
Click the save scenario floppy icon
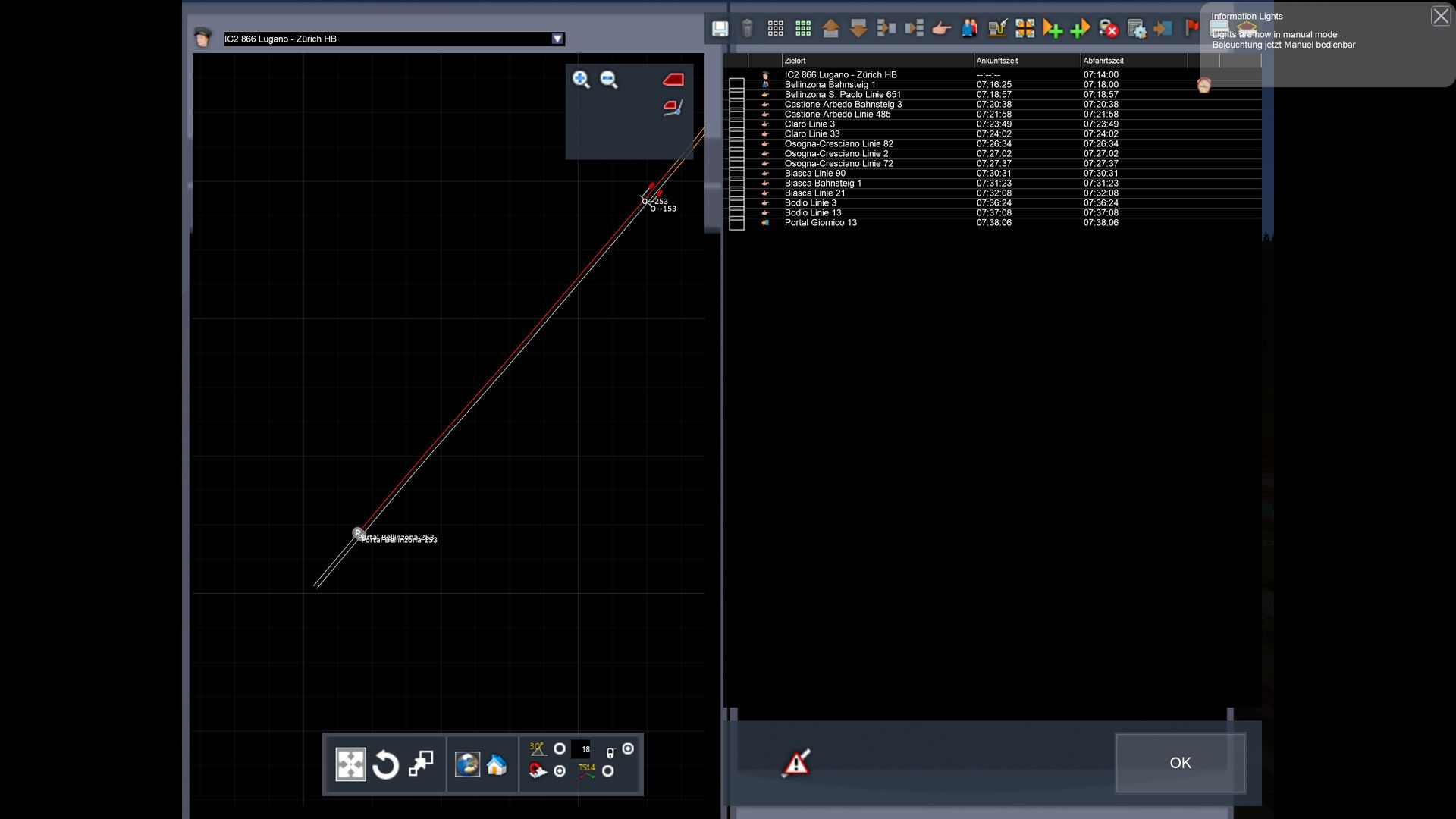720,29
